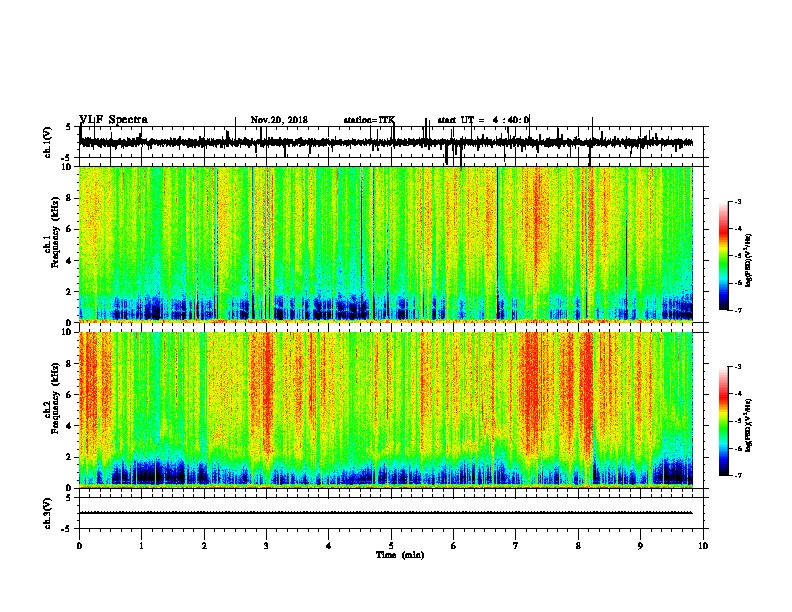This screenshot has width=792, height=612.
Task: Click the "6" kHz tick on ch.2 frequency axis
Action: (x=70, y=395)
